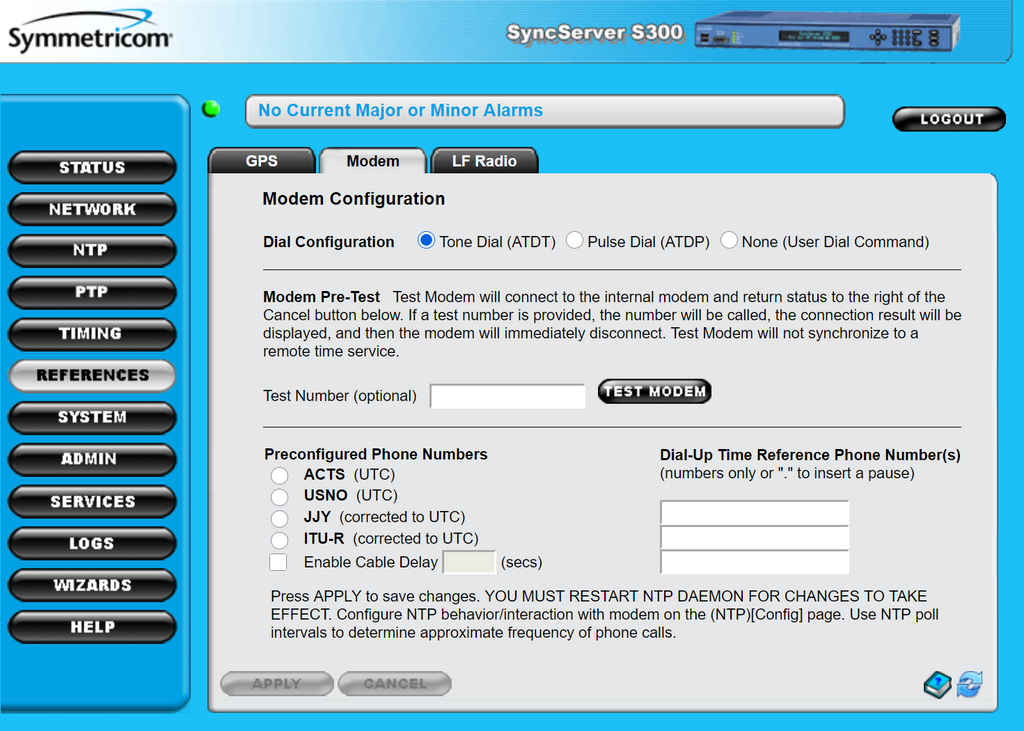Screen dimensions: 1024x731
Task: Switch to the GPS tab
Action: click(262, 161)
